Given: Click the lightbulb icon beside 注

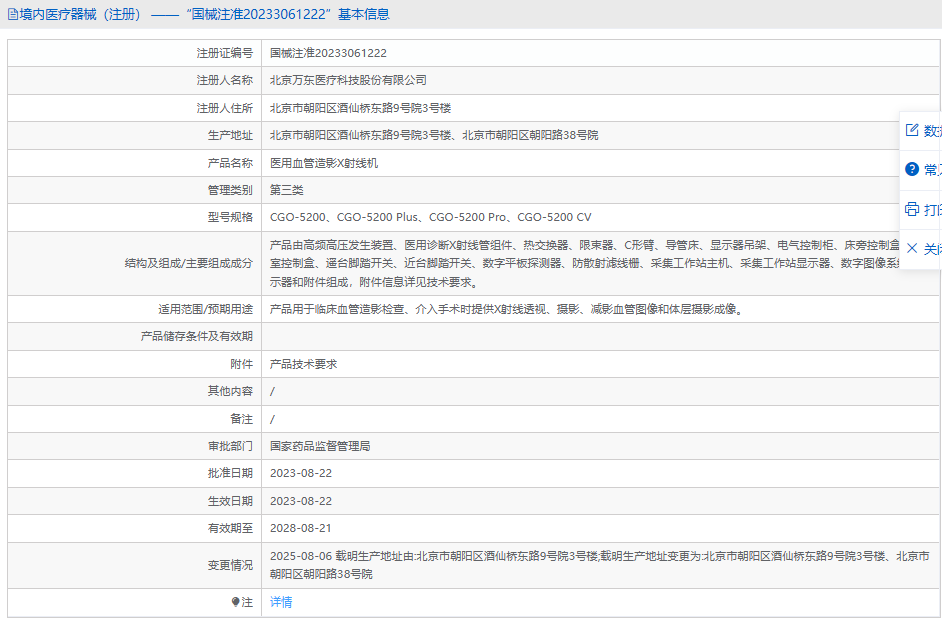Looking at the screenshot, I should [236, 602].
